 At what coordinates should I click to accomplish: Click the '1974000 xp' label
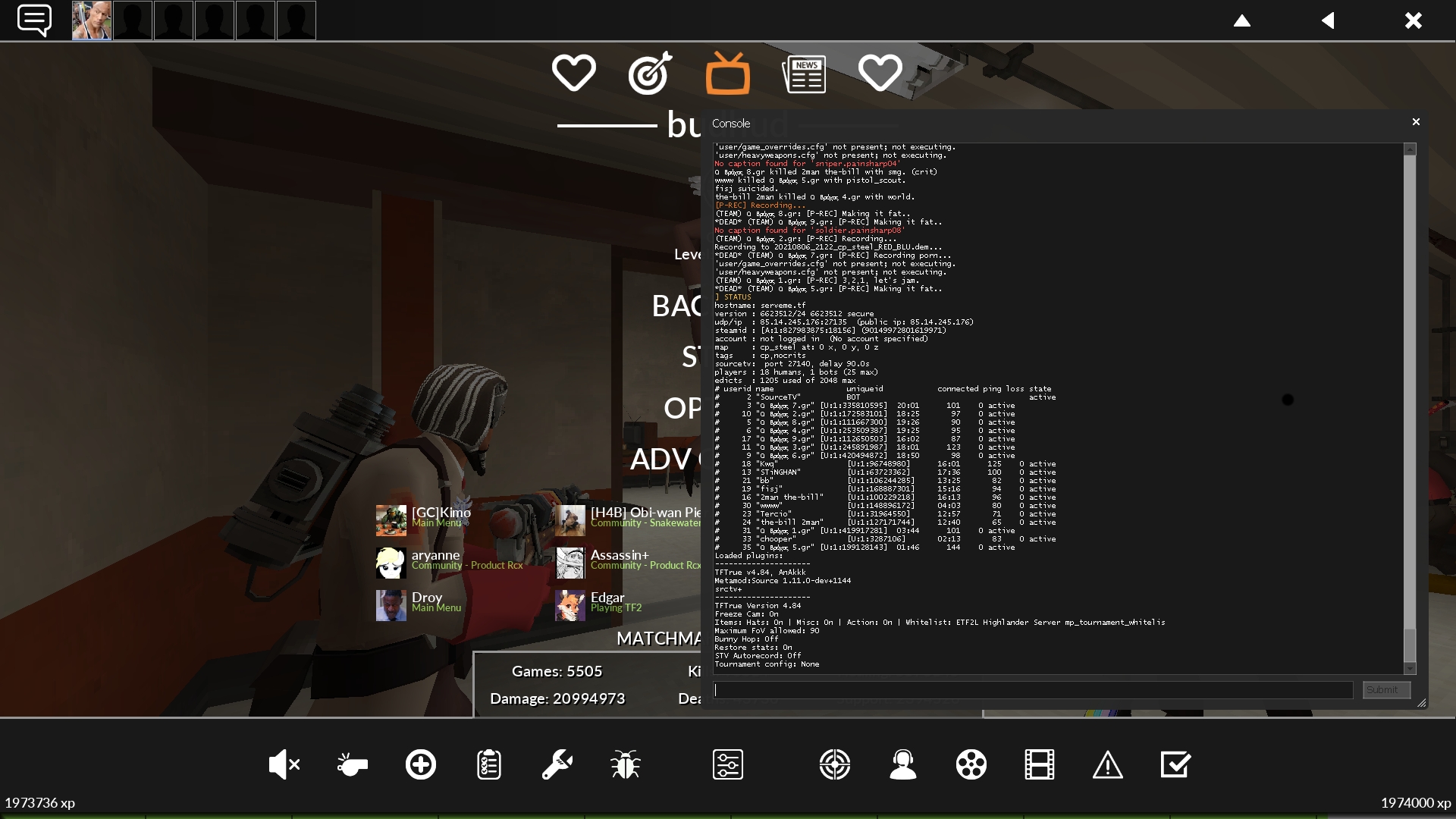[1416, 803]
